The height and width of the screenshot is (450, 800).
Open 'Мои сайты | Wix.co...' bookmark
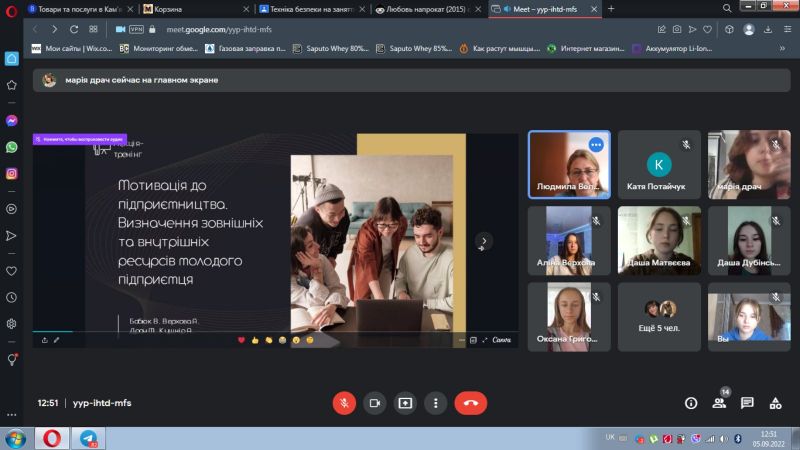pos(72,48)
